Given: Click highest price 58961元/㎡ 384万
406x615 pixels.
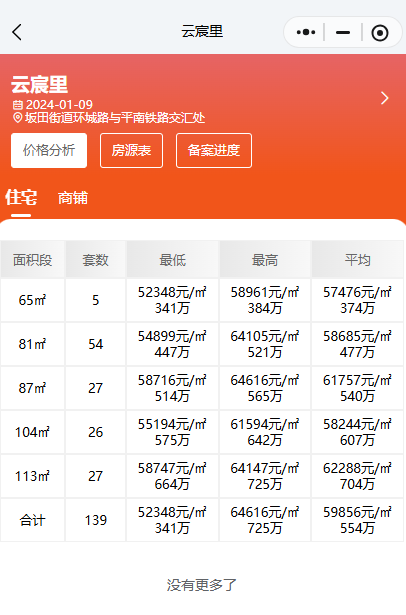Looking at the screenshot, I should 265,300.
